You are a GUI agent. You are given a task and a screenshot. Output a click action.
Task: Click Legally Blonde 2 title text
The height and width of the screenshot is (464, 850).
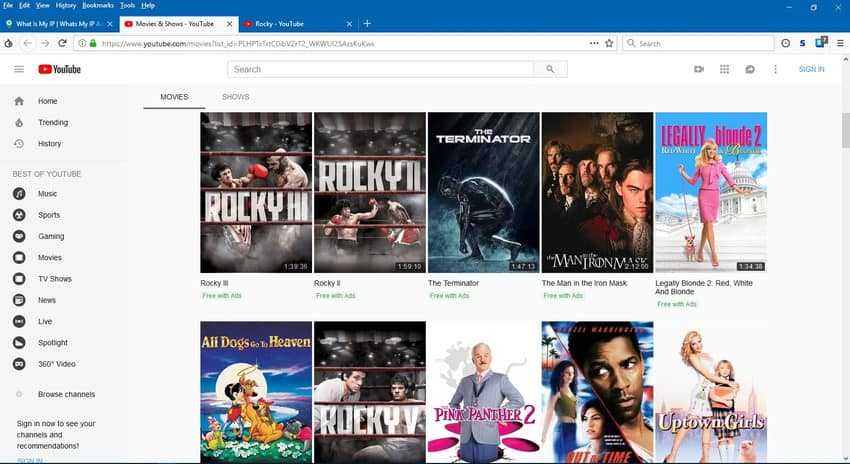[x=704, y=287]
